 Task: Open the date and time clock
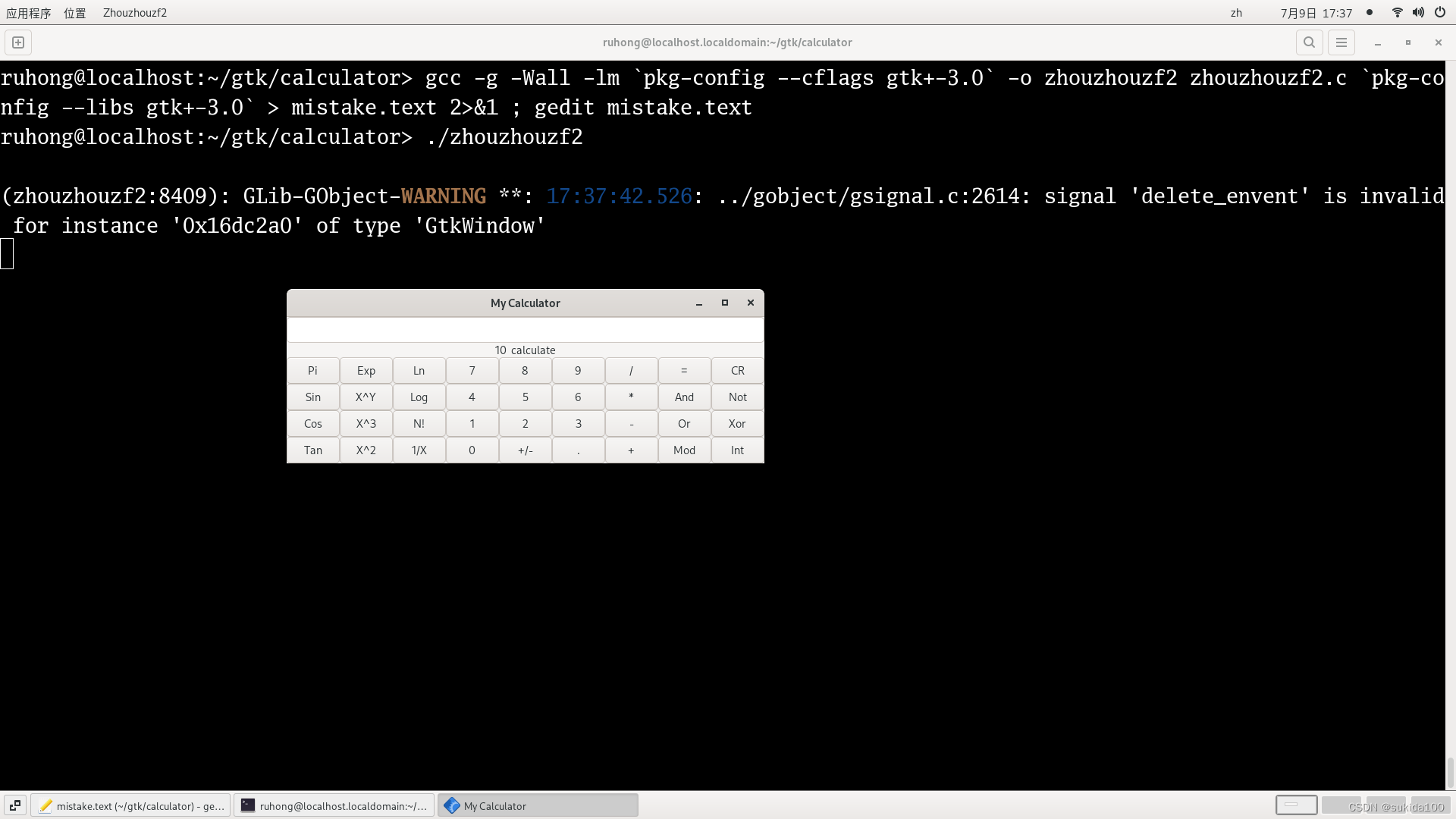1316,13
